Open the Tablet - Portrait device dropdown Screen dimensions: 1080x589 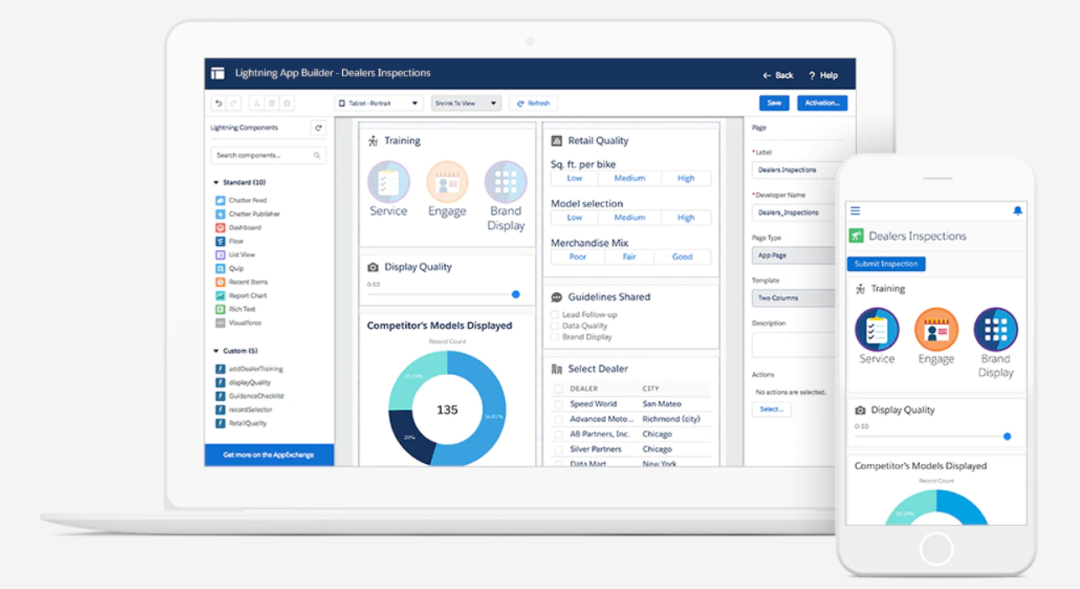click(x=378, y=103)
